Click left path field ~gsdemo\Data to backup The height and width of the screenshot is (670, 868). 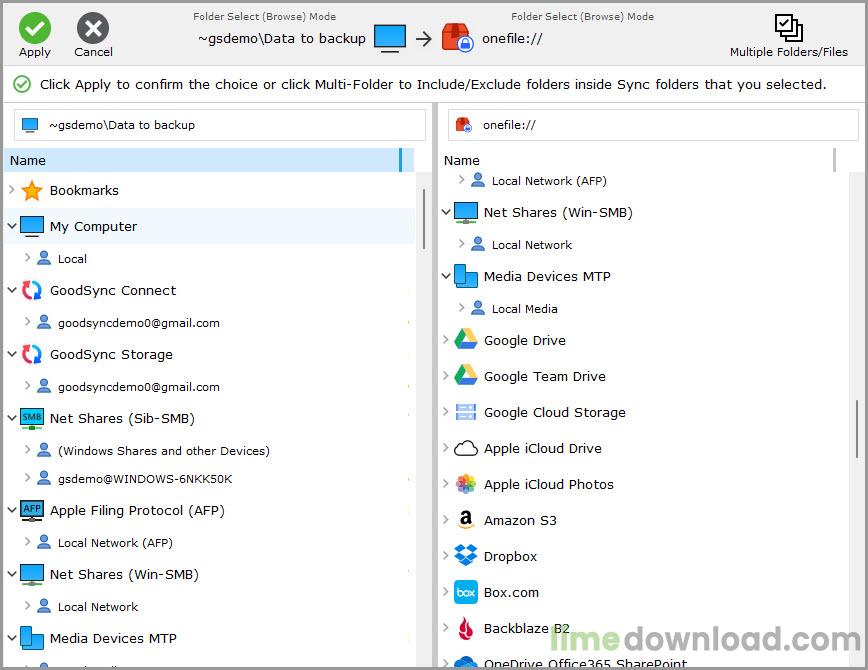coord(220,125)
